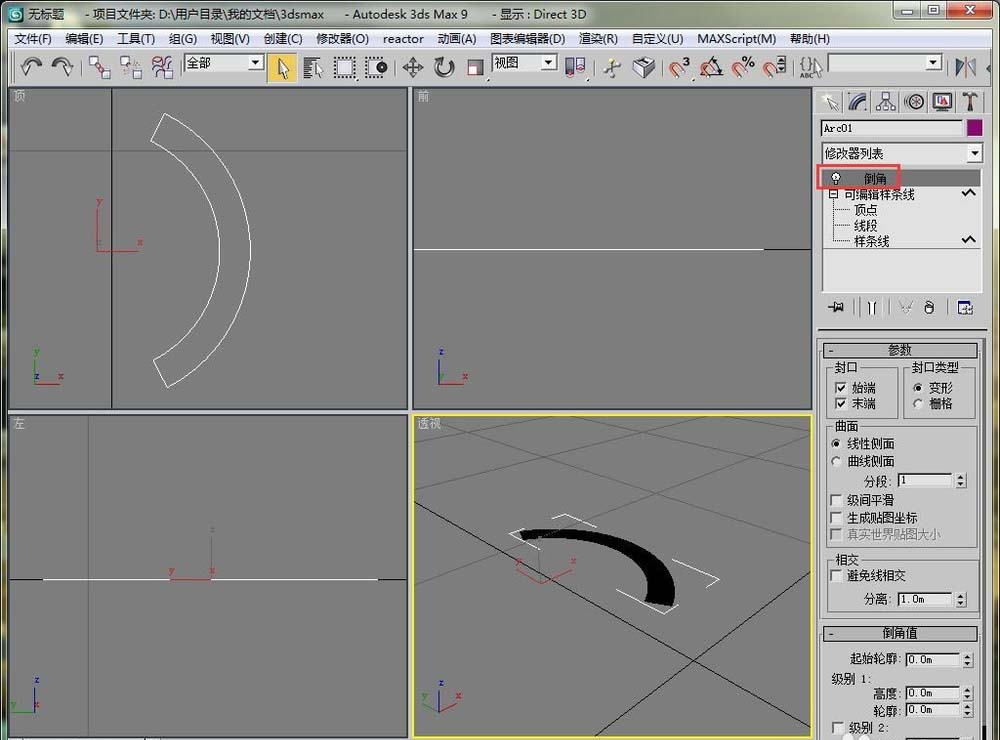The width and height of the screenshot is (1000, 740).
Task: Collapse the 可编辑样条线 tree node
Action: (x=833, y=195)
